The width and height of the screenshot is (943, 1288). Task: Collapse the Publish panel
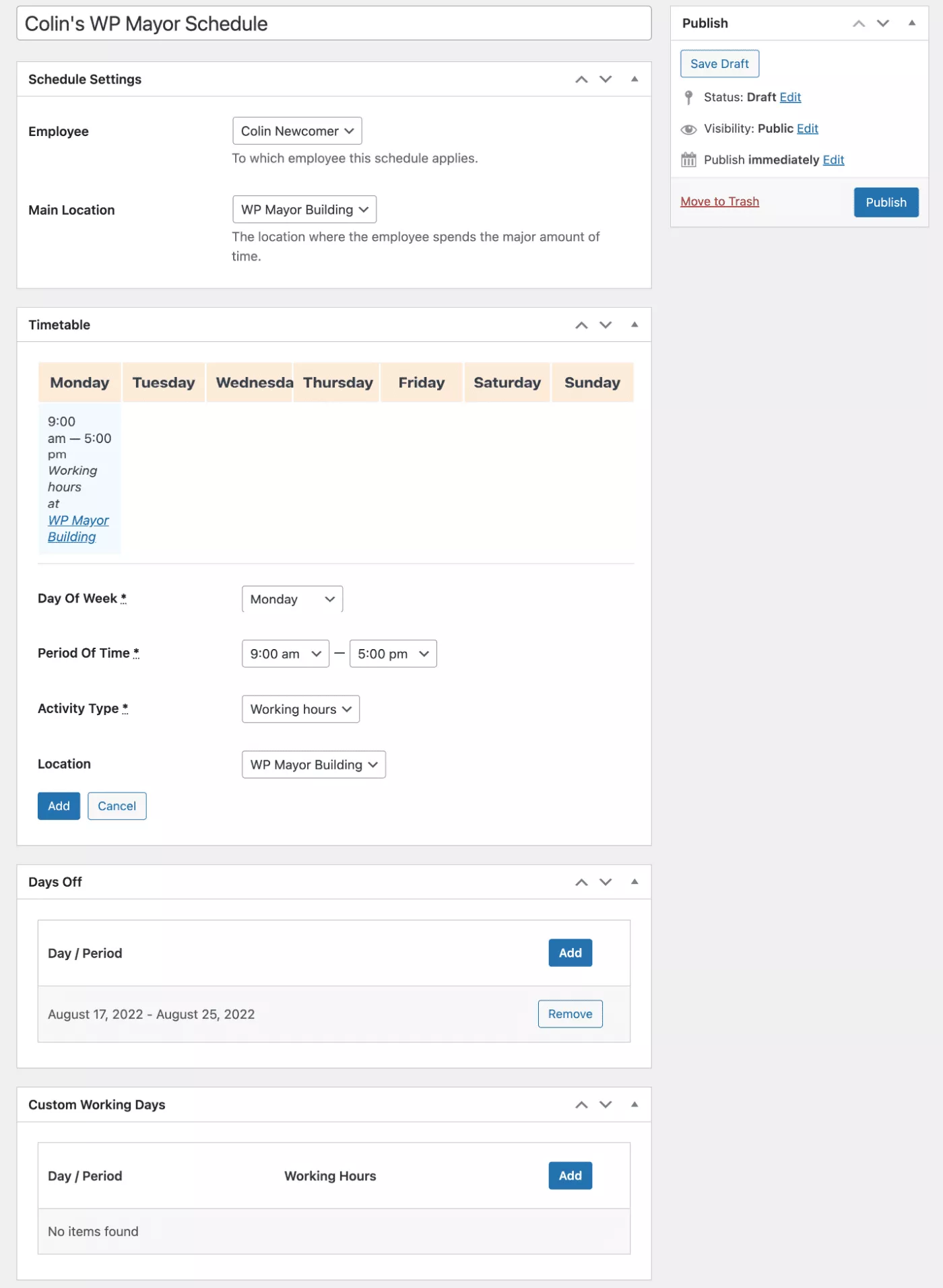tap(911, 23)
